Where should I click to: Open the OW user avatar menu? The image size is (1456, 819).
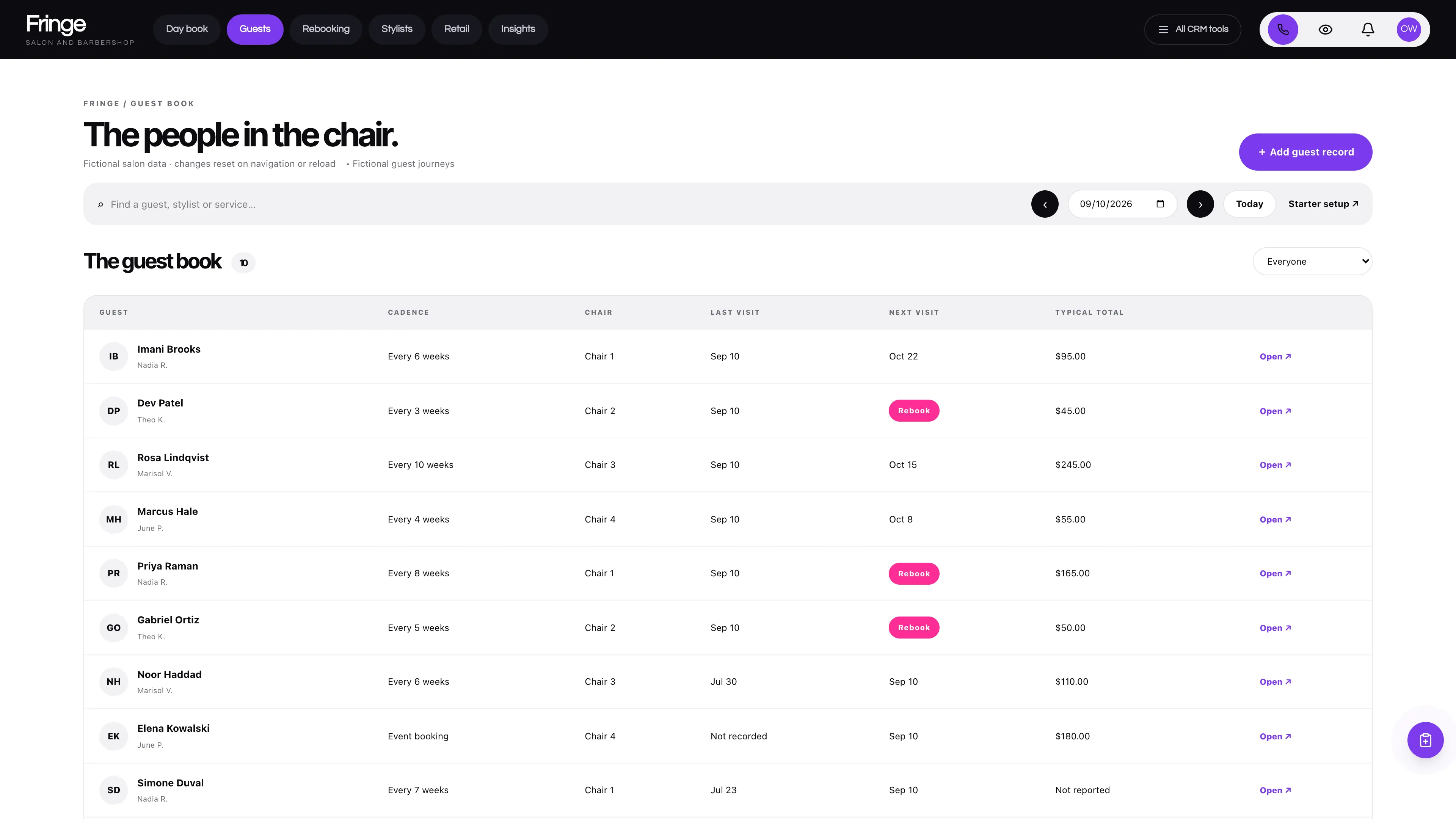click(x=1409, y=29)
